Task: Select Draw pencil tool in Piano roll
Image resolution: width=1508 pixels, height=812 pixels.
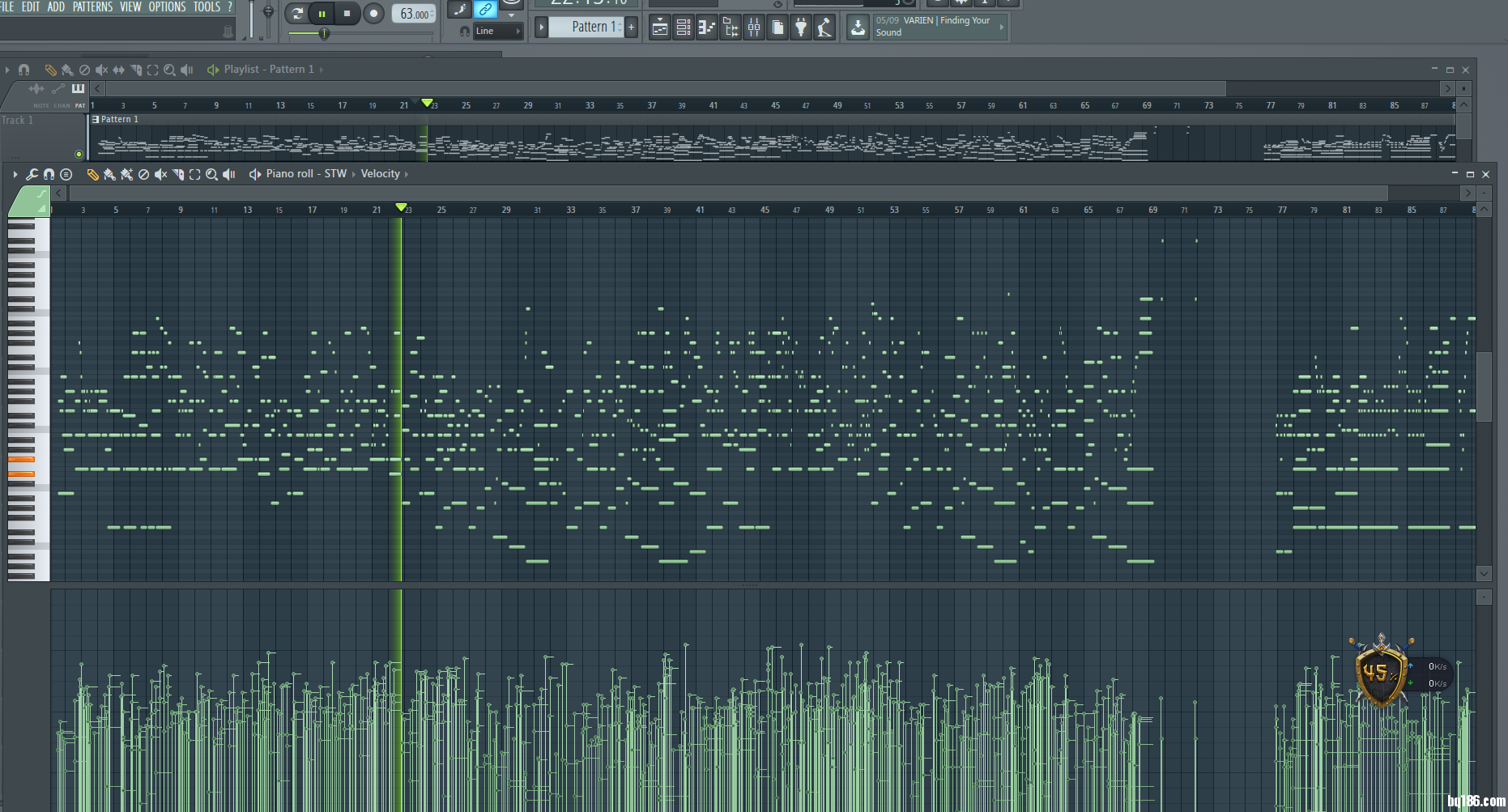Action: point(92,174)
